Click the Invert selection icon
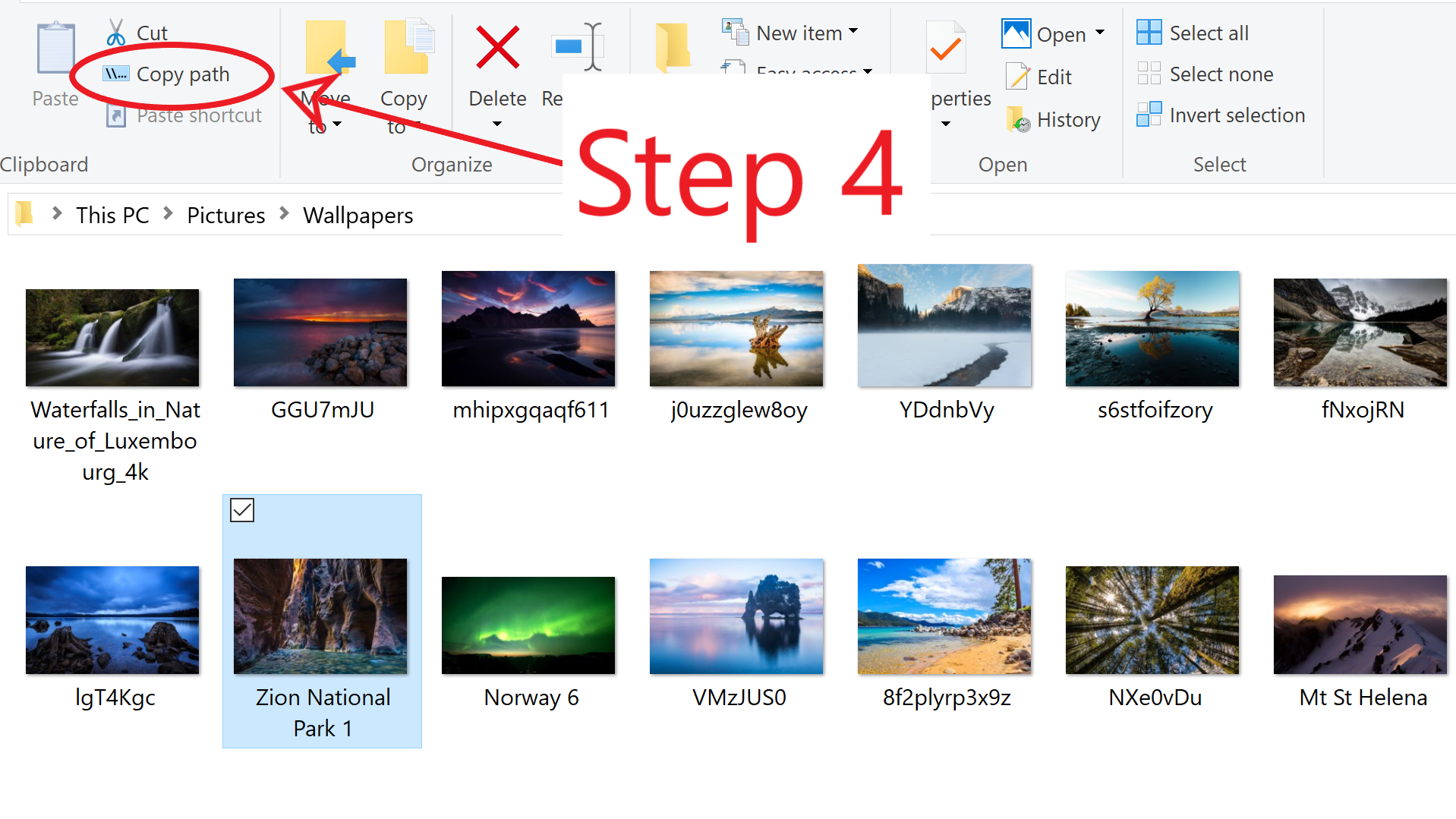This screenshot has height=819, width=1456. tap(1149, 115)
